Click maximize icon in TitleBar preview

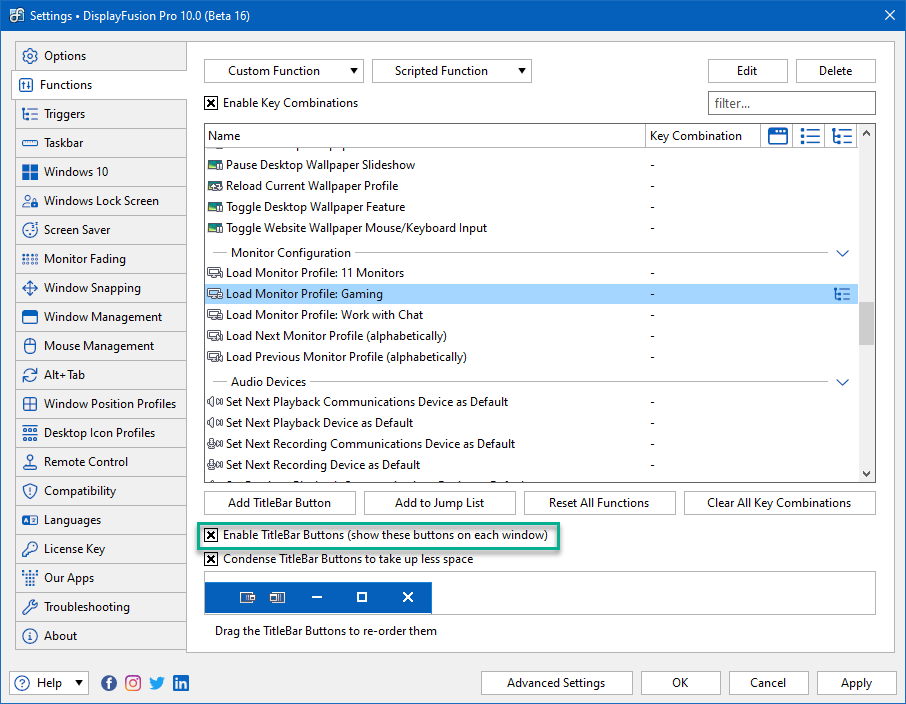362,597
